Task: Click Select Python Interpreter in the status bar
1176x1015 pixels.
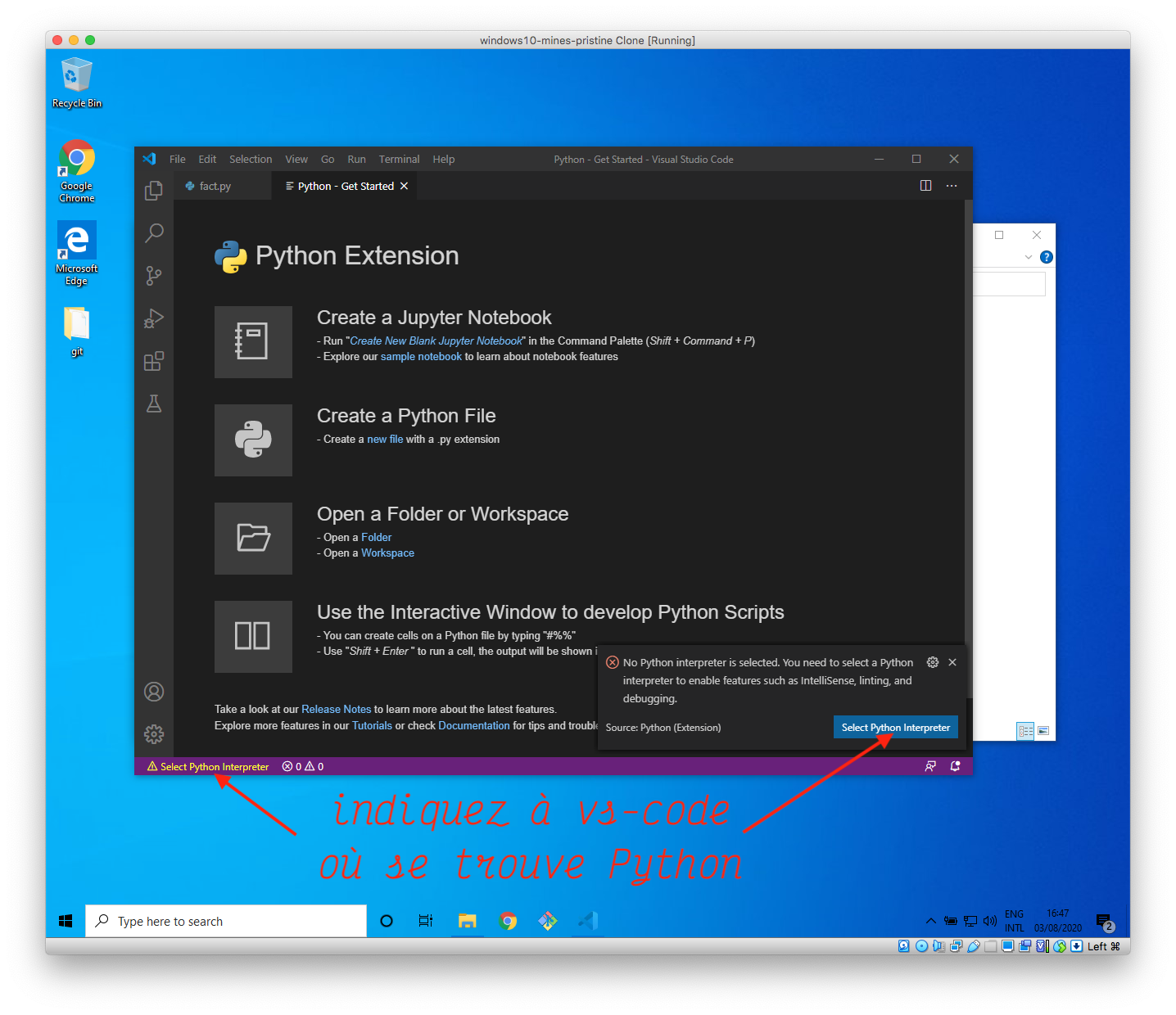Action: (x=208, y=767)
